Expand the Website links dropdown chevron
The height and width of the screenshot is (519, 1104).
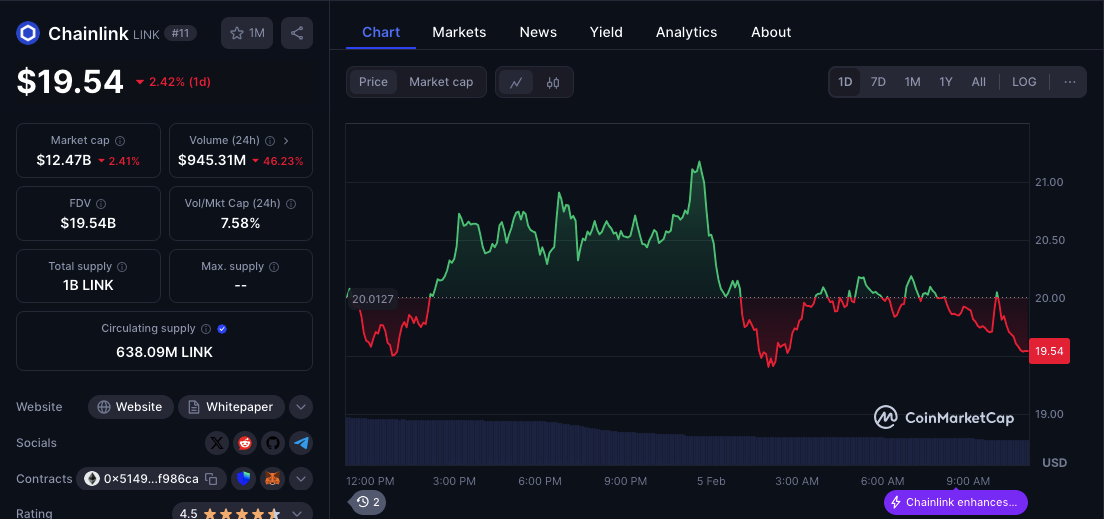point(301,407)
